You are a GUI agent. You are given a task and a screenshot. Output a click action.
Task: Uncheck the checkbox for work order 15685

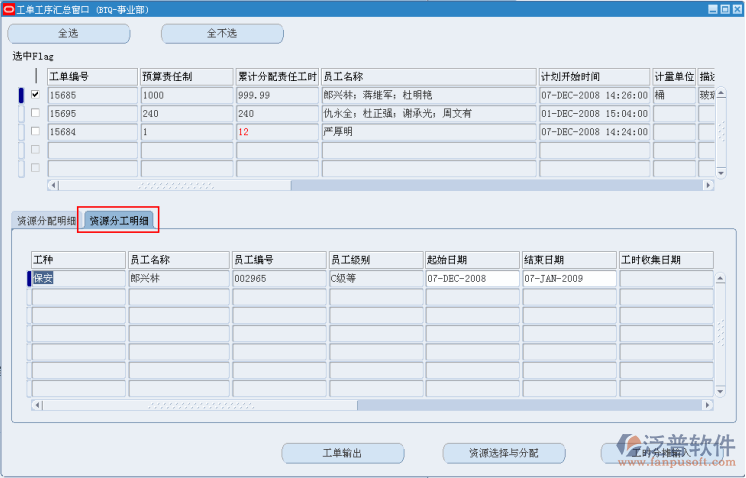click(35, 95)
